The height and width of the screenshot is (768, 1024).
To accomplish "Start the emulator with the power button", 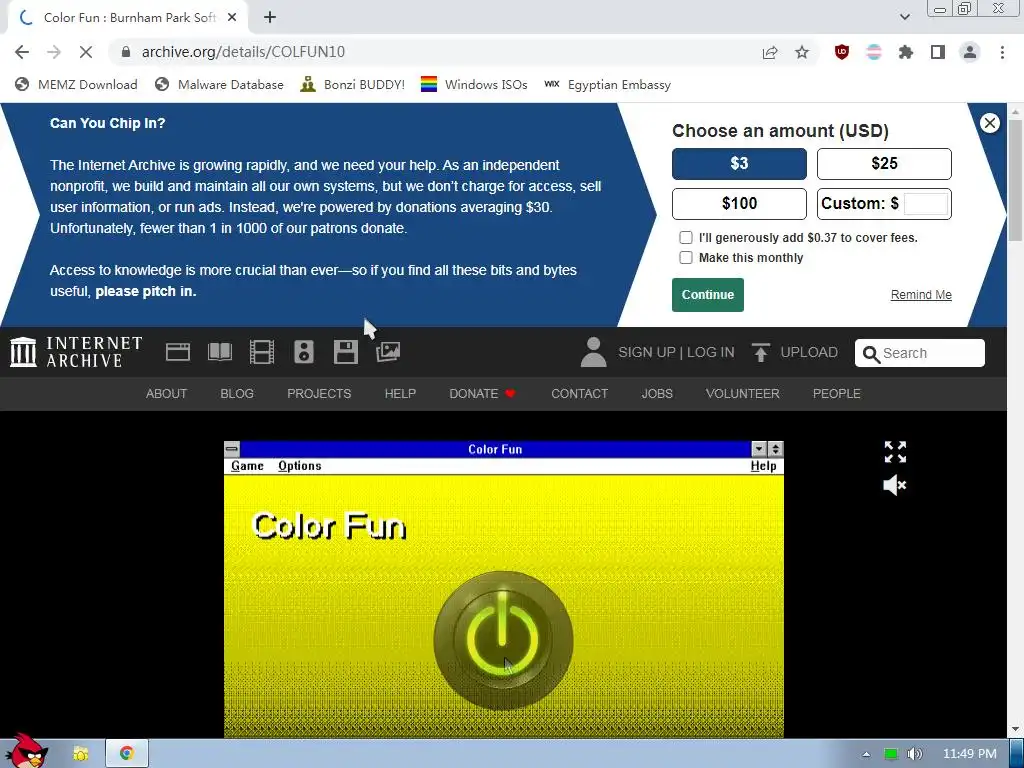I will [504, 640].
